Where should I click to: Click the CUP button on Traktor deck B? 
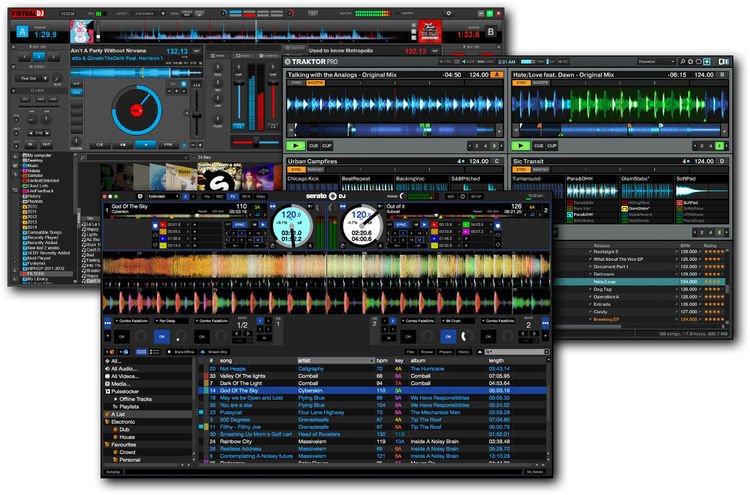(551, 146)
